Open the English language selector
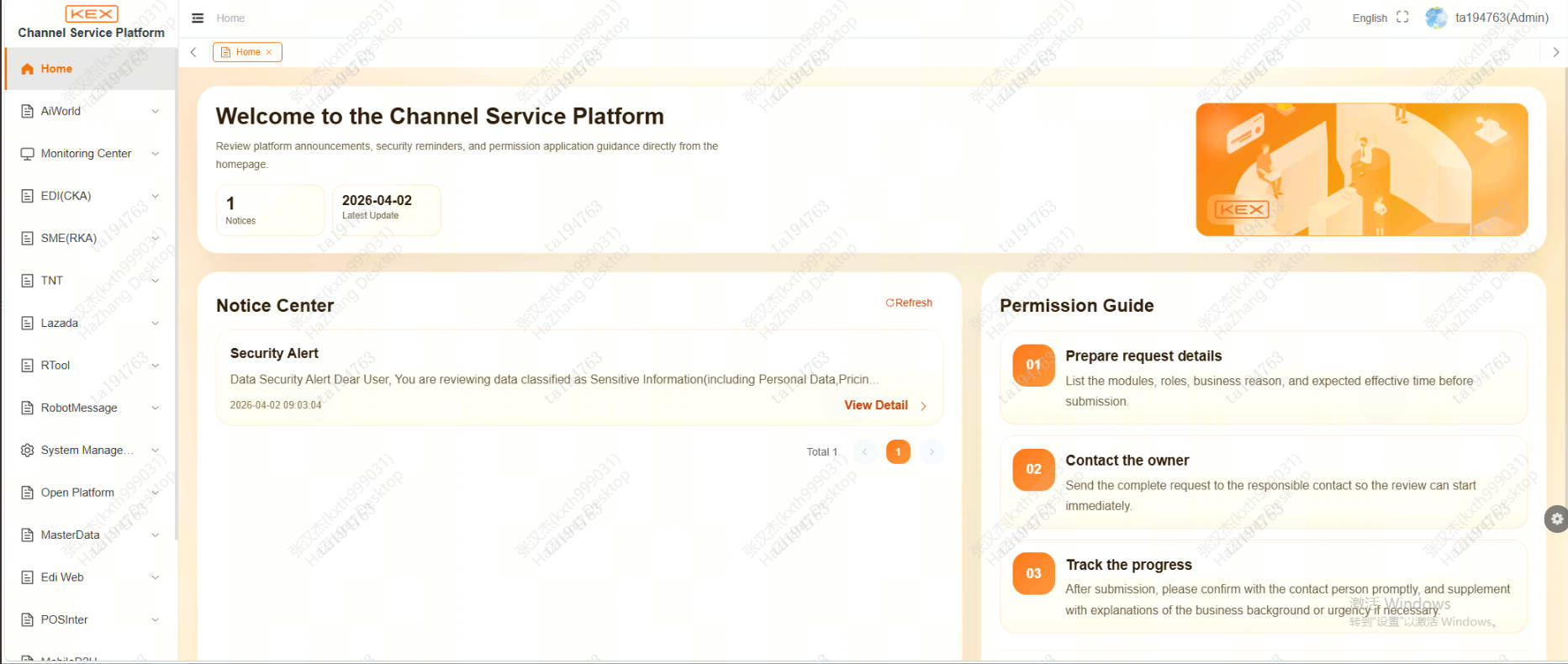1568x664 pixels. click(x=1370, y=18)
